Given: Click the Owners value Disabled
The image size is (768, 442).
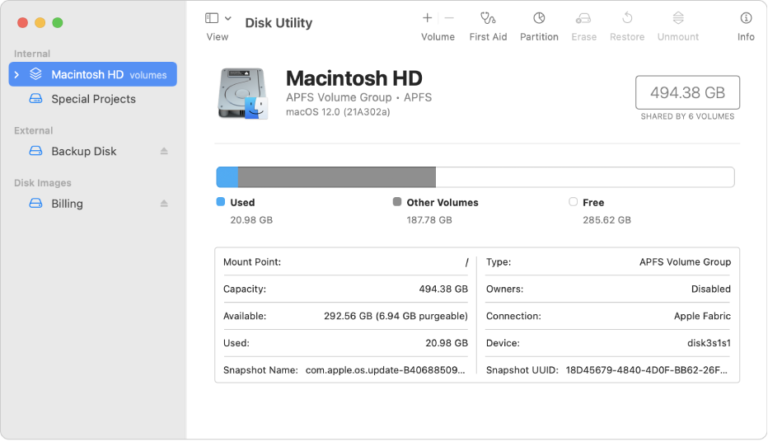Looking at the screenshot, I should 711,289.
